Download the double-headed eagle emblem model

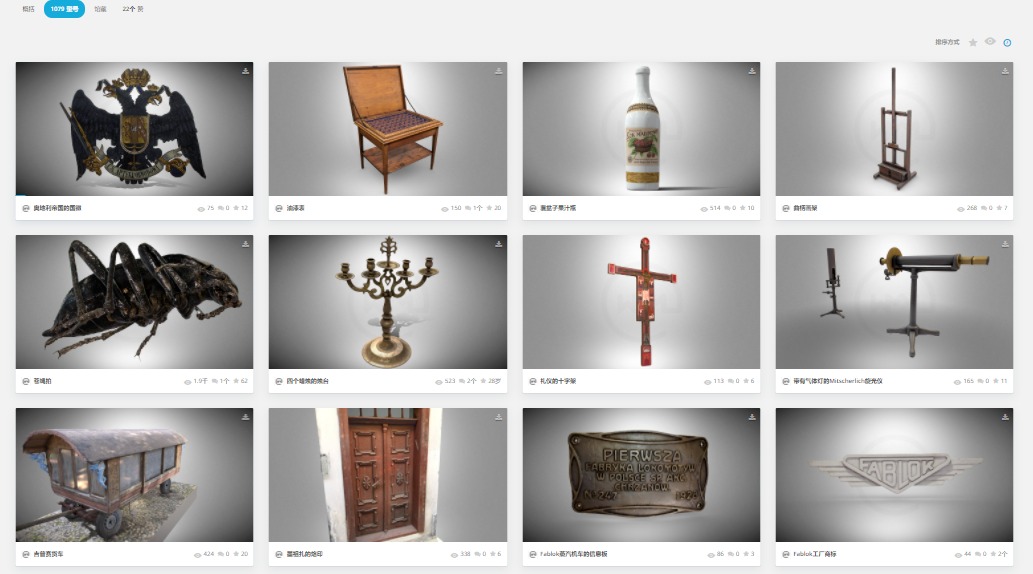(245, 71)
